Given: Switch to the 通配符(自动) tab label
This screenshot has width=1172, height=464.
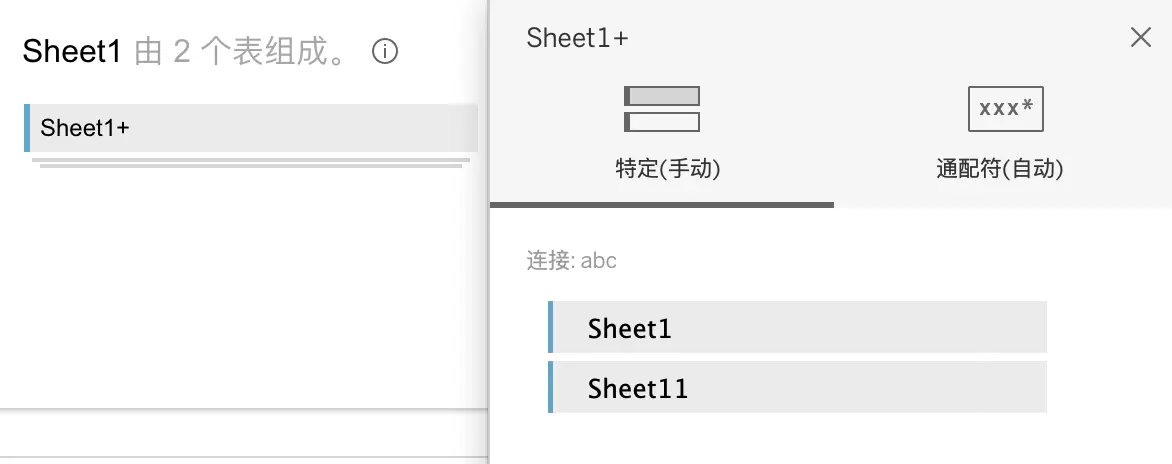Looking at the screenshot, I should [999, 169].
